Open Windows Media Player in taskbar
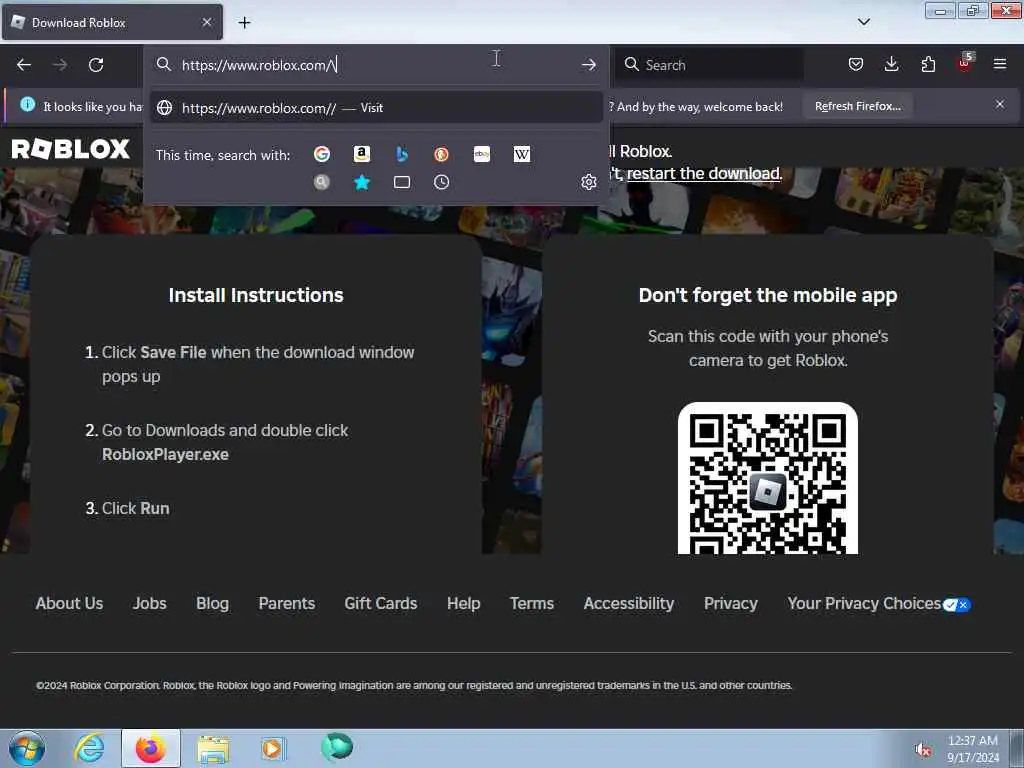1024x768 pixels. (273, 748)
